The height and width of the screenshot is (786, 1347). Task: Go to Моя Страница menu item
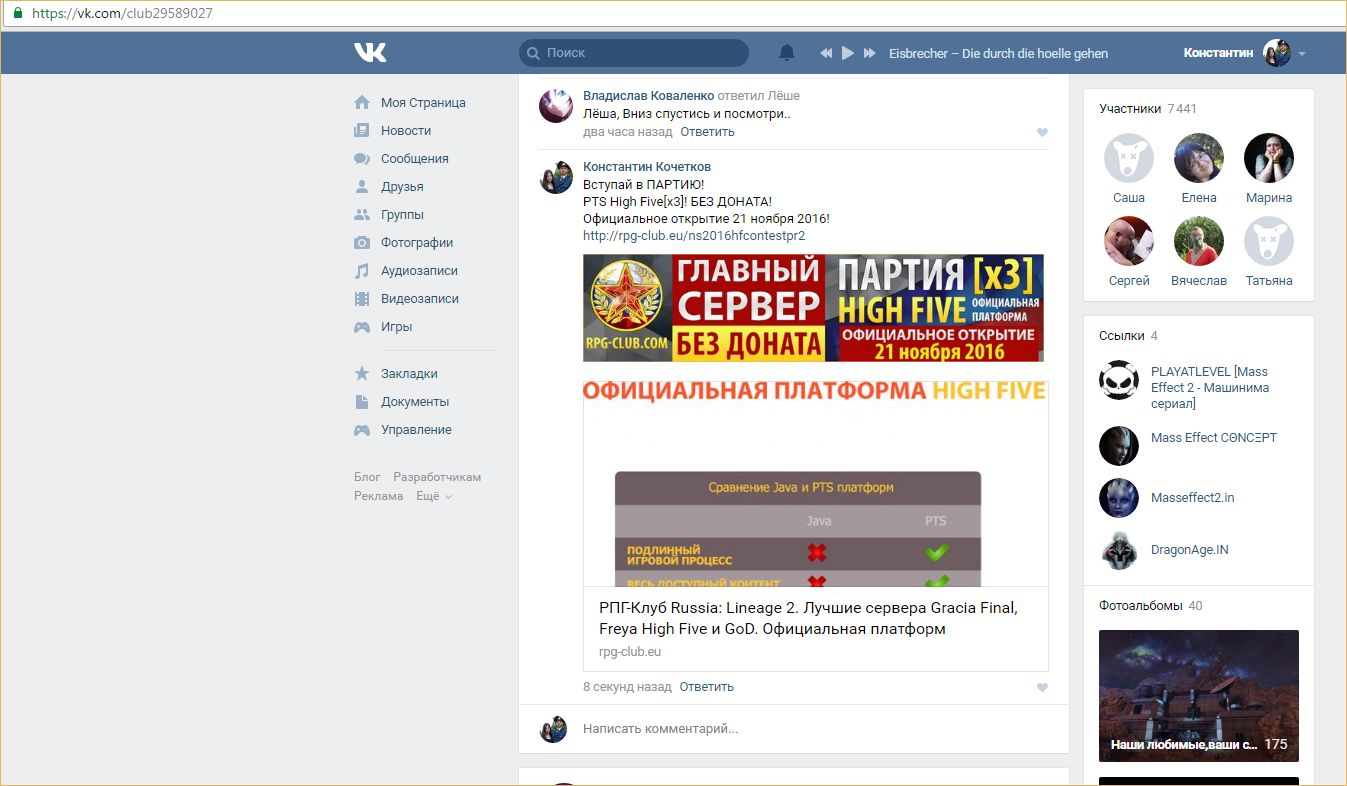[x=423, y=102]
